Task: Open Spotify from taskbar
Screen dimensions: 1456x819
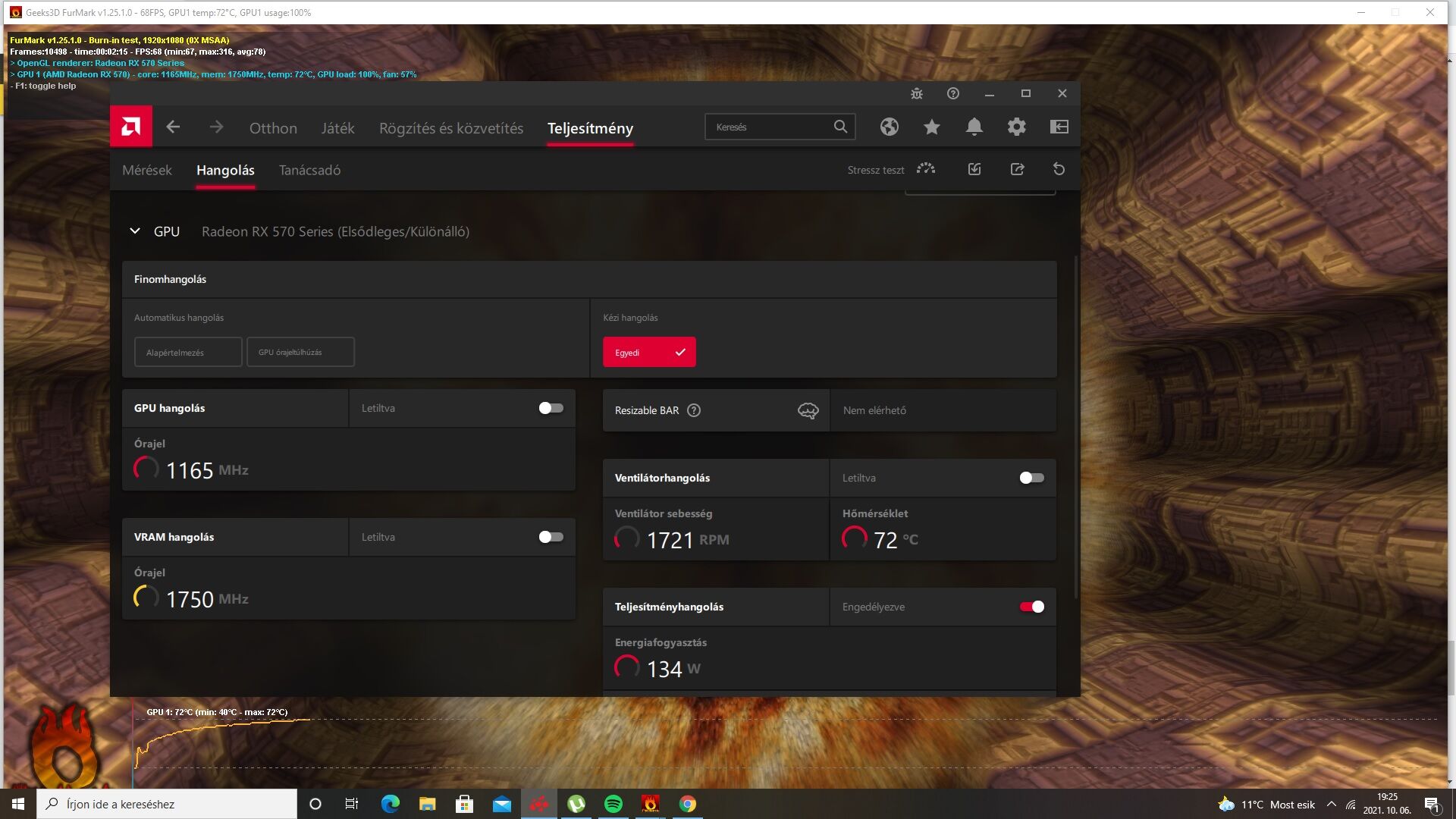Action: [613, 804]
